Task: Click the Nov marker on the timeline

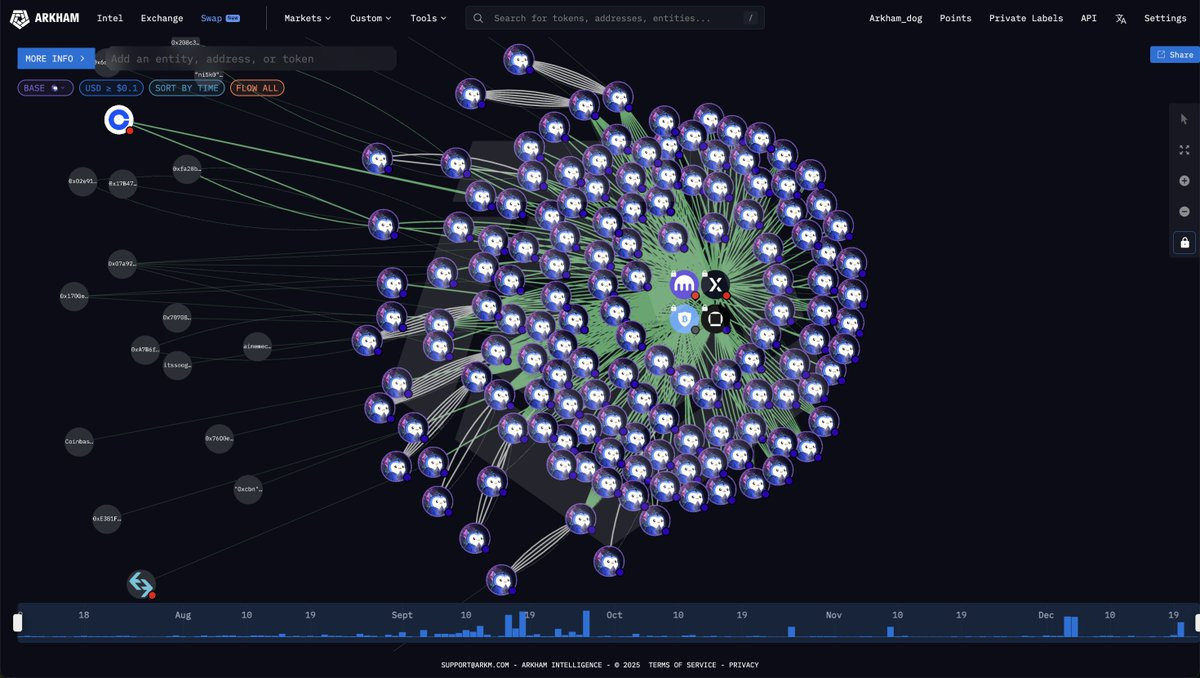Action: (x=834, y=615)
